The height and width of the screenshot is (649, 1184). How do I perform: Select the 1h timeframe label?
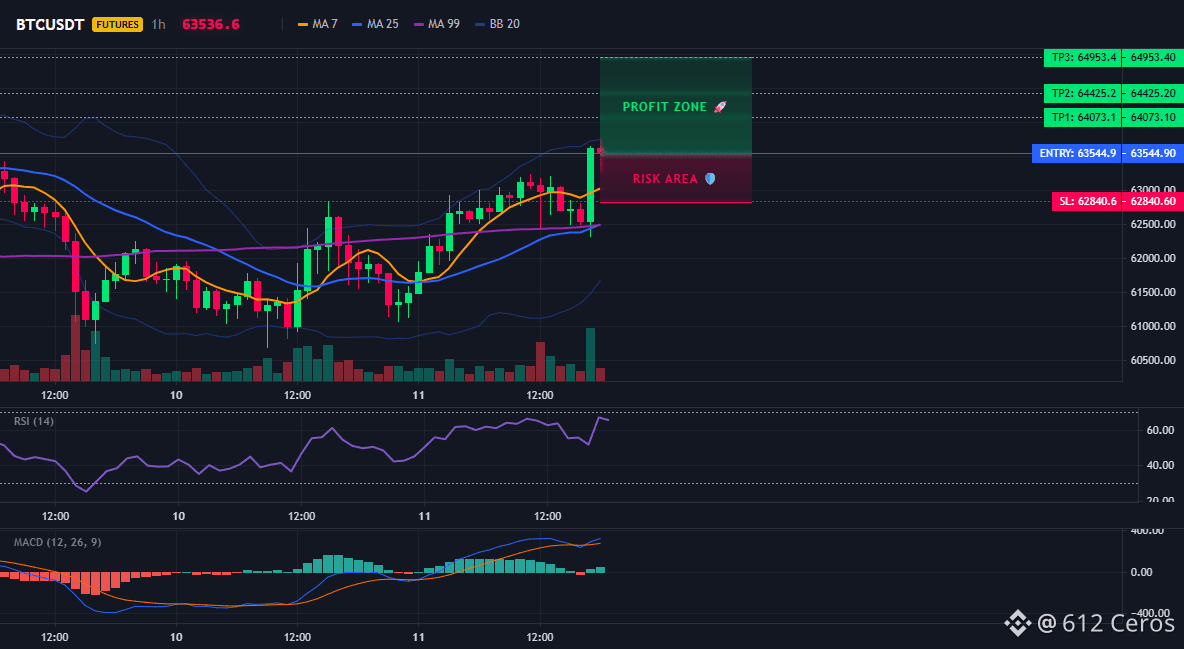(x=159, y=24)
